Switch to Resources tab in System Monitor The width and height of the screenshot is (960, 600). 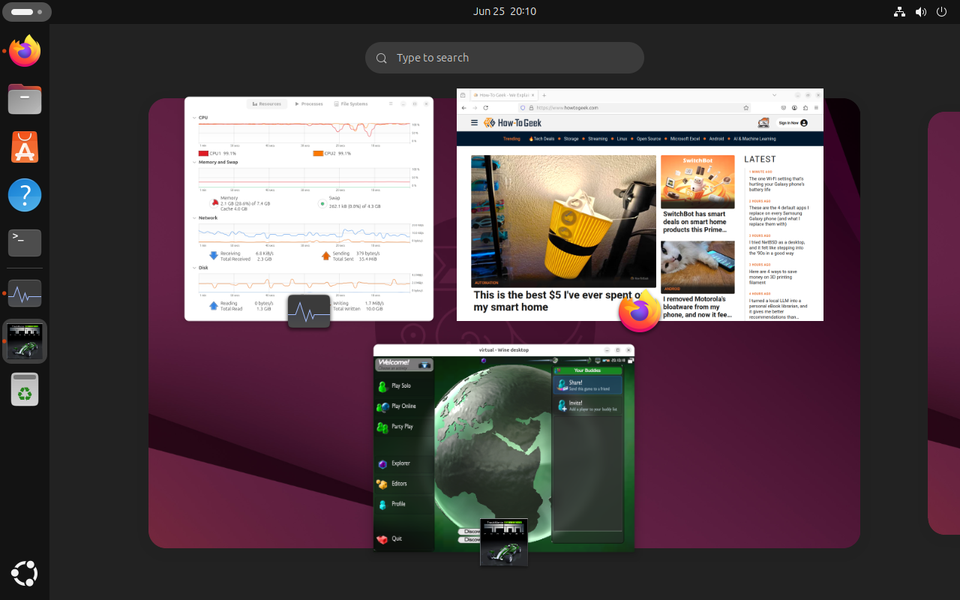tap(266, 104)
